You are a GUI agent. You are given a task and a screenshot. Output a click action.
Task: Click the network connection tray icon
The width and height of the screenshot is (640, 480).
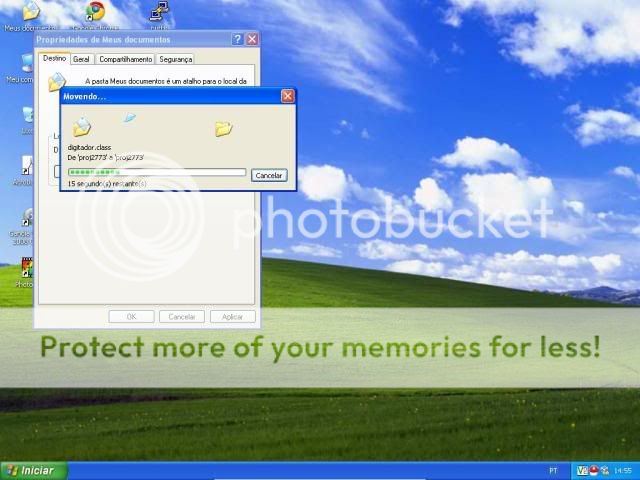[604, 471]
